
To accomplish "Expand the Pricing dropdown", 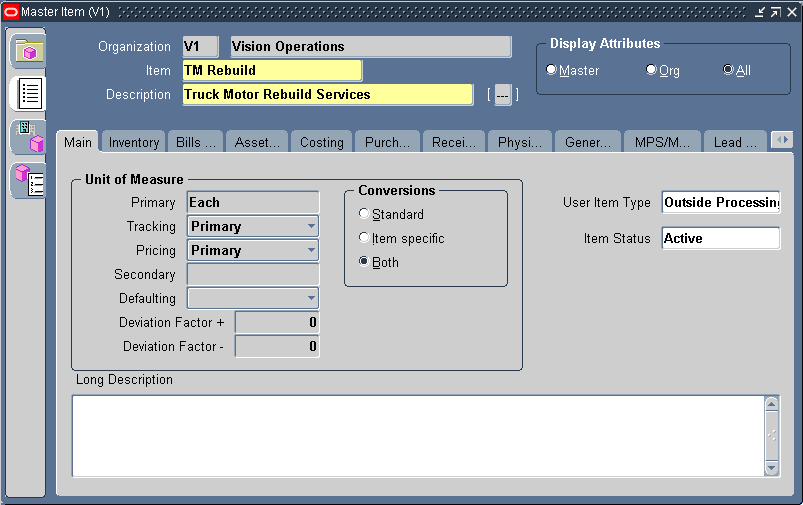I will pyautogui.click(x=311, y=250).
